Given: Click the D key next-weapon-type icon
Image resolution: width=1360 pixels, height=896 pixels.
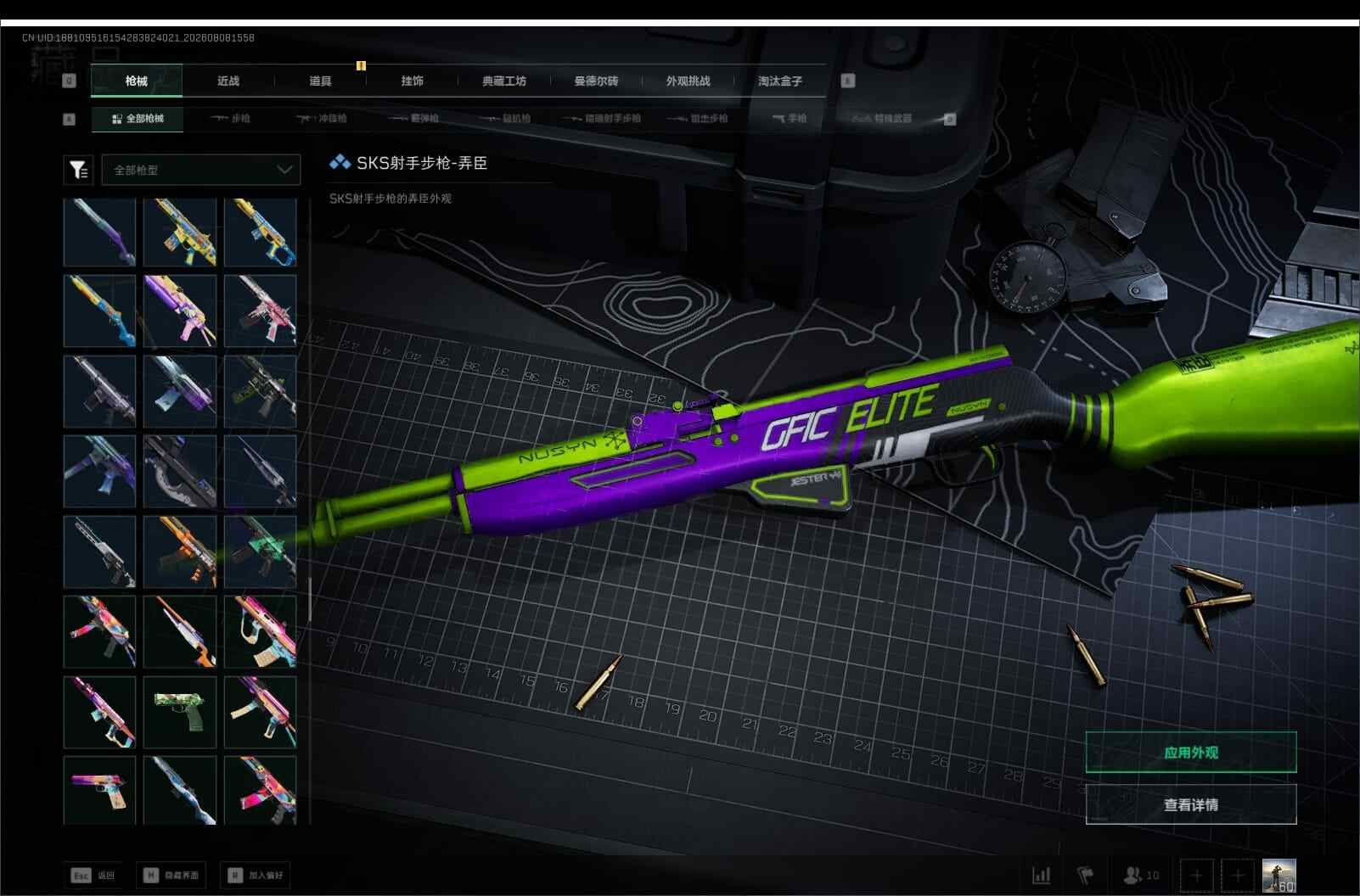Looking at the screenshot, I should 950,119.
